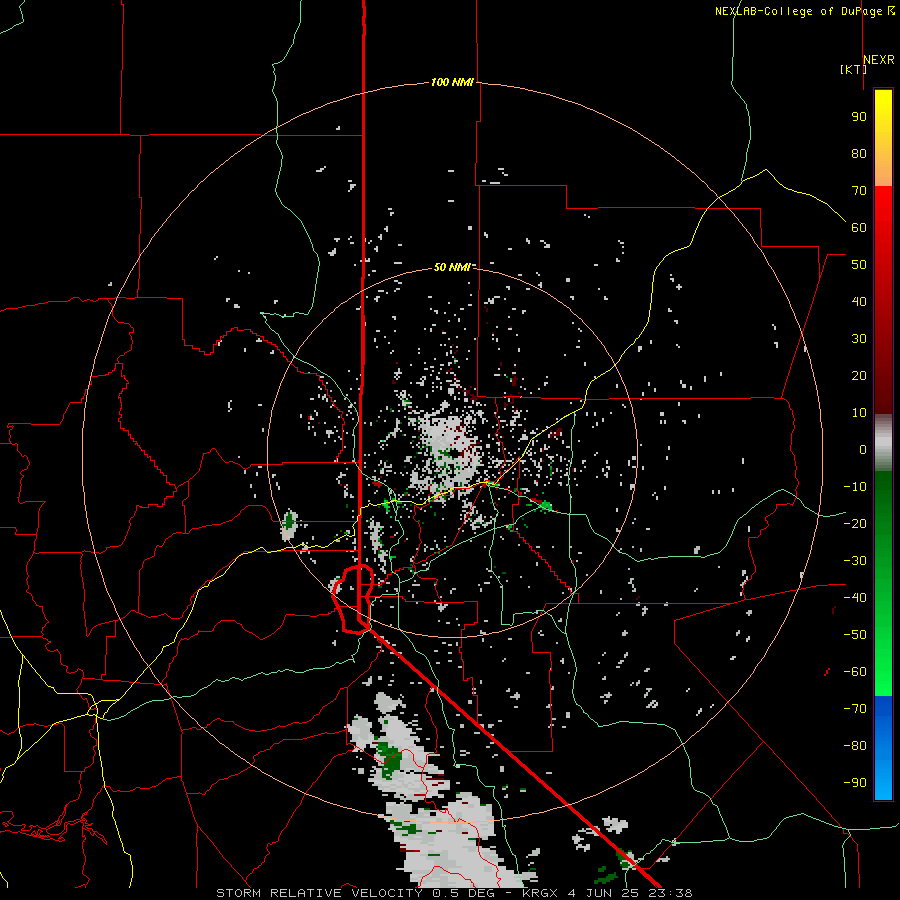Click the gray zero-velocity segment of color bar
This screenshot has height=900, width=900.
click(883, 443)
